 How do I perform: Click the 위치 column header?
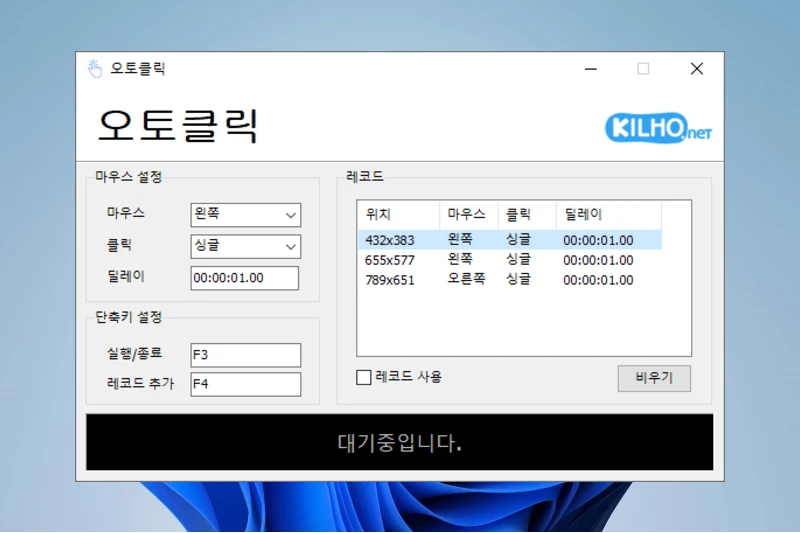coord(398,215)
